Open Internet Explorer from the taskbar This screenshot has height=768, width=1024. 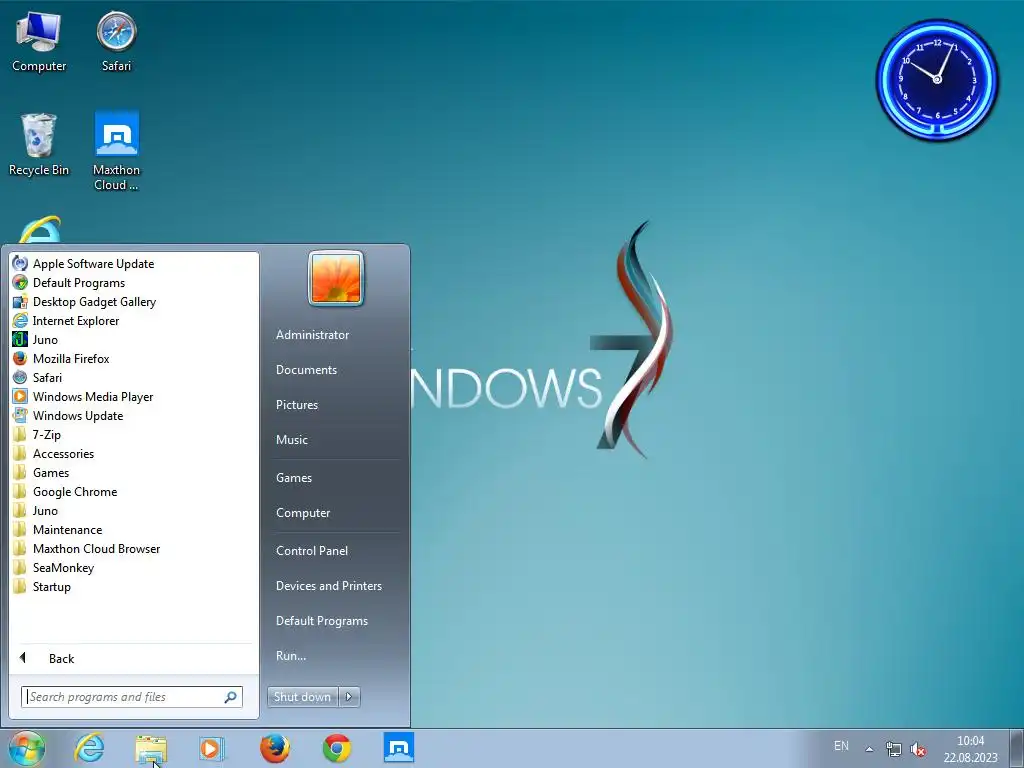point(89,748)
